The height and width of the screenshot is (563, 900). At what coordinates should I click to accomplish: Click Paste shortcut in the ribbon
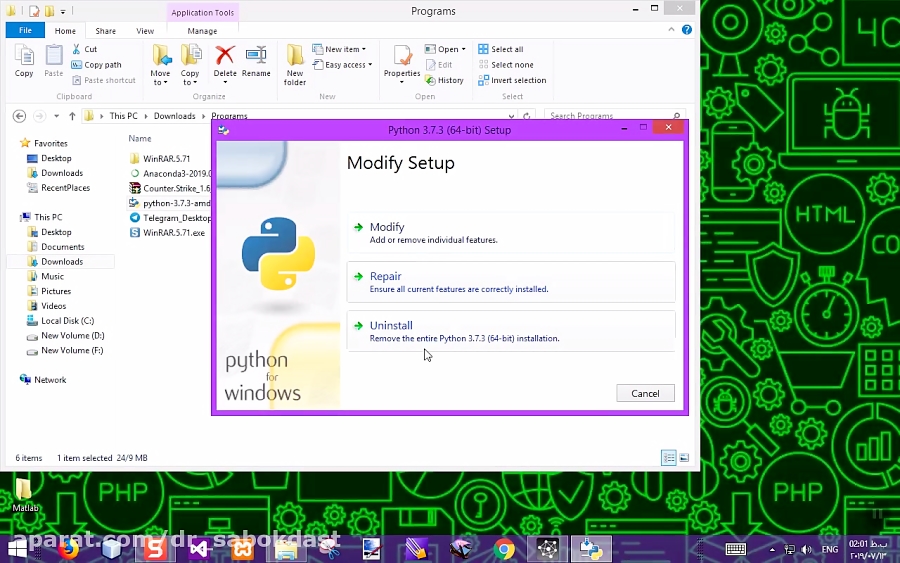(103, 80)
